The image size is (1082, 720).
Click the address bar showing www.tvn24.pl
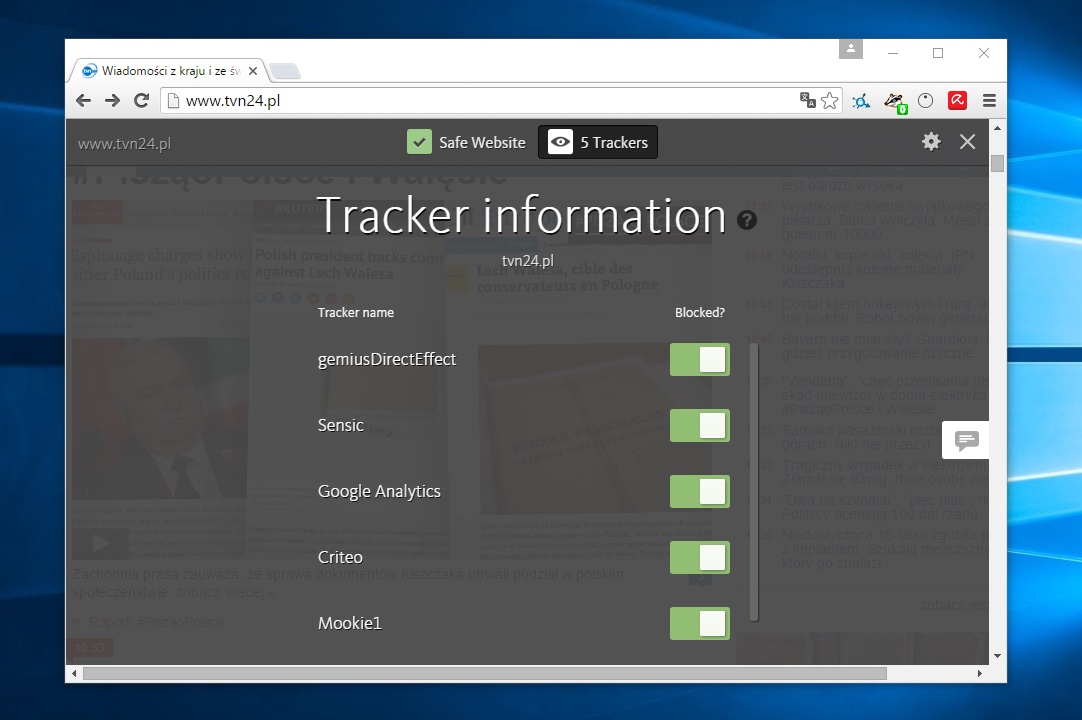click(480, 100)
